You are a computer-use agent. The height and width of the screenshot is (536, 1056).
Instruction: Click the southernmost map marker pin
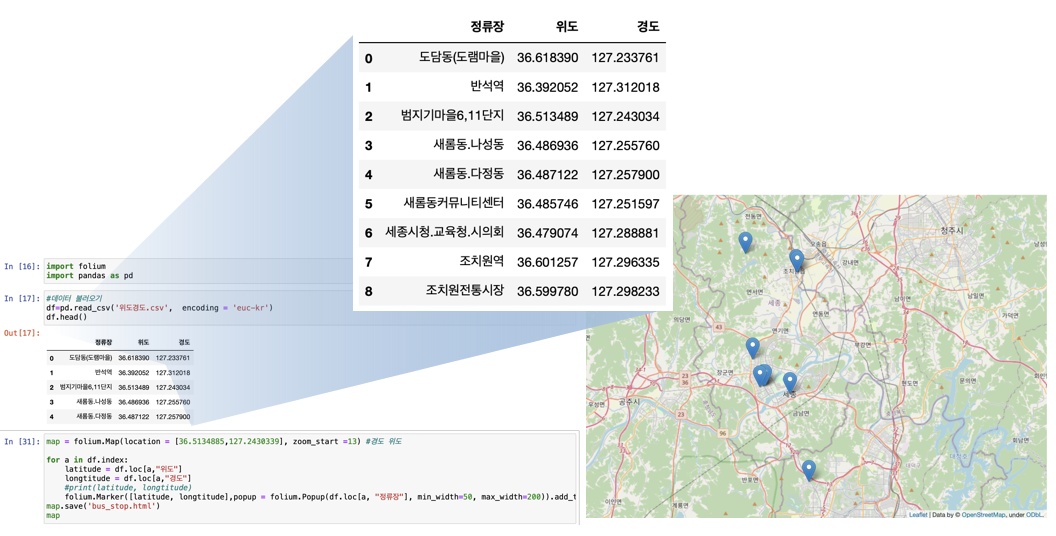(x=808, y=469)
